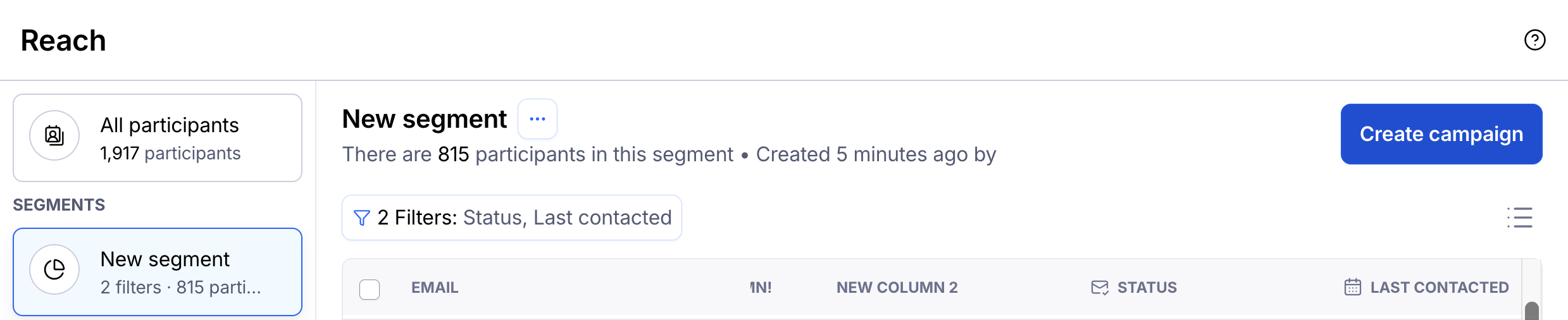Click the All participants contacts icon
1568x320 pixels.
pyautogui.click(x=54, y=135)
